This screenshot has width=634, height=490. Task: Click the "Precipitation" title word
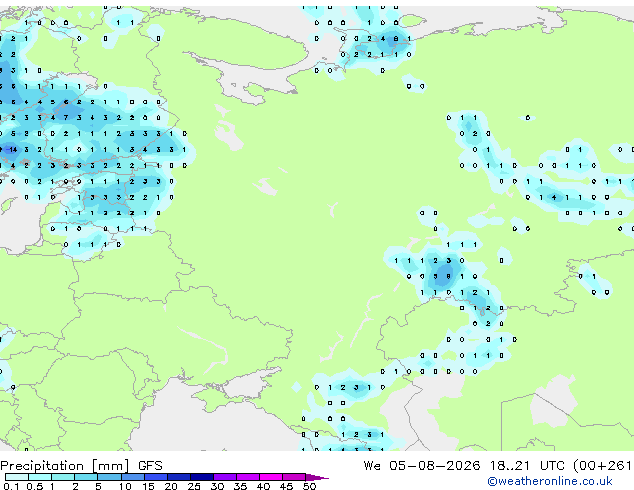(42, 466)
